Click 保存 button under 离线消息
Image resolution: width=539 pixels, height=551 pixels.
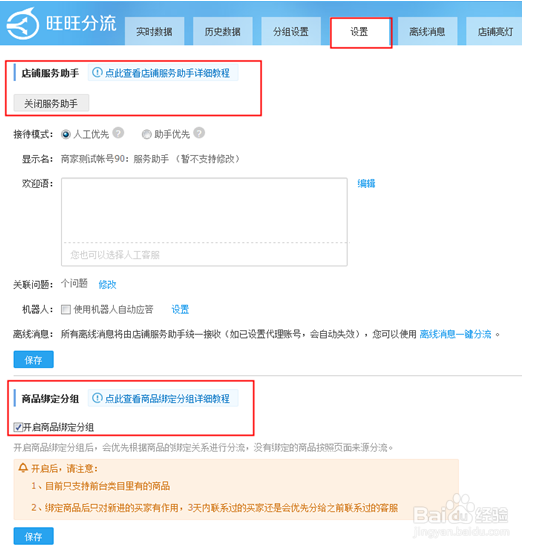[34, 359]
